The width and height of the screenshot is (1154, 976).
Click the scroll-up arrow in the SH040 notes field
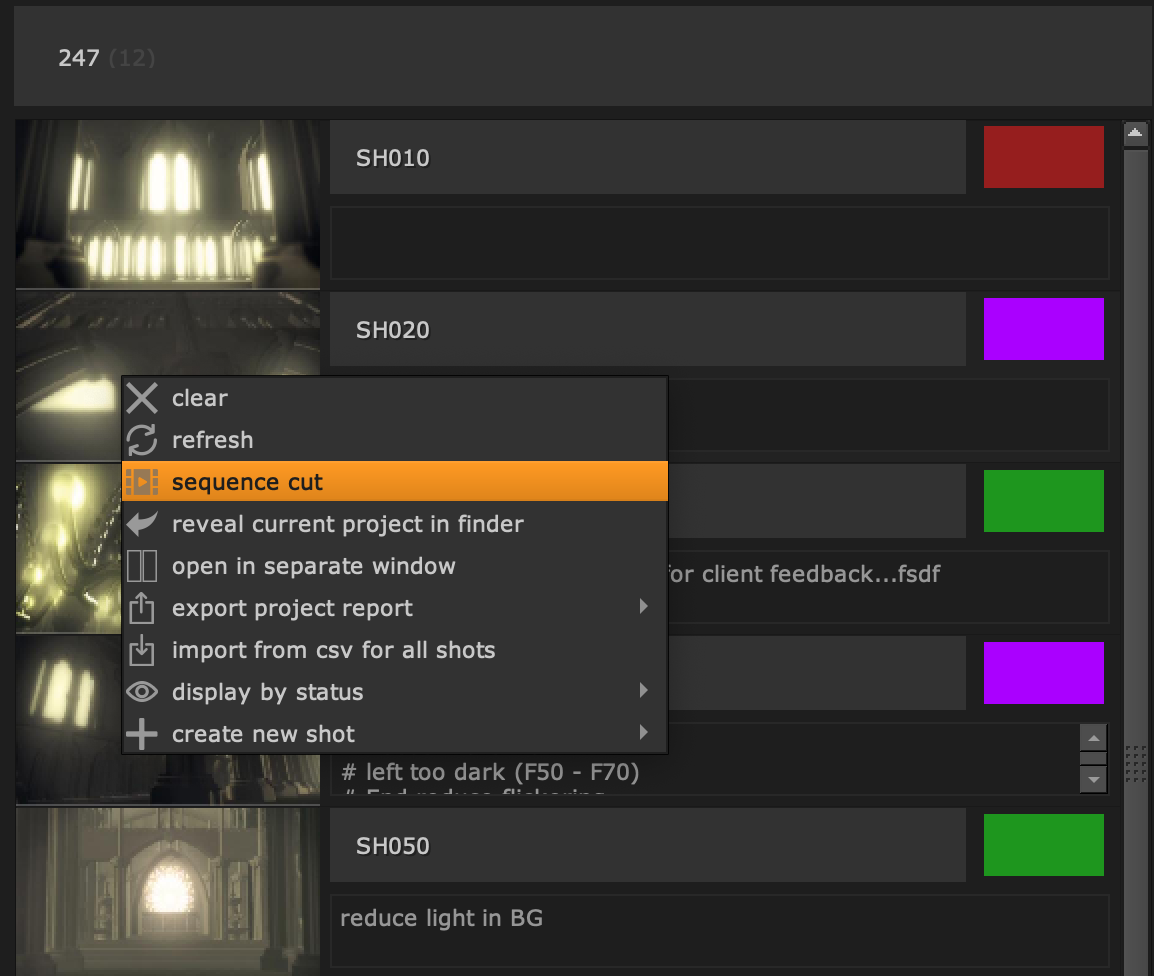1093,737
